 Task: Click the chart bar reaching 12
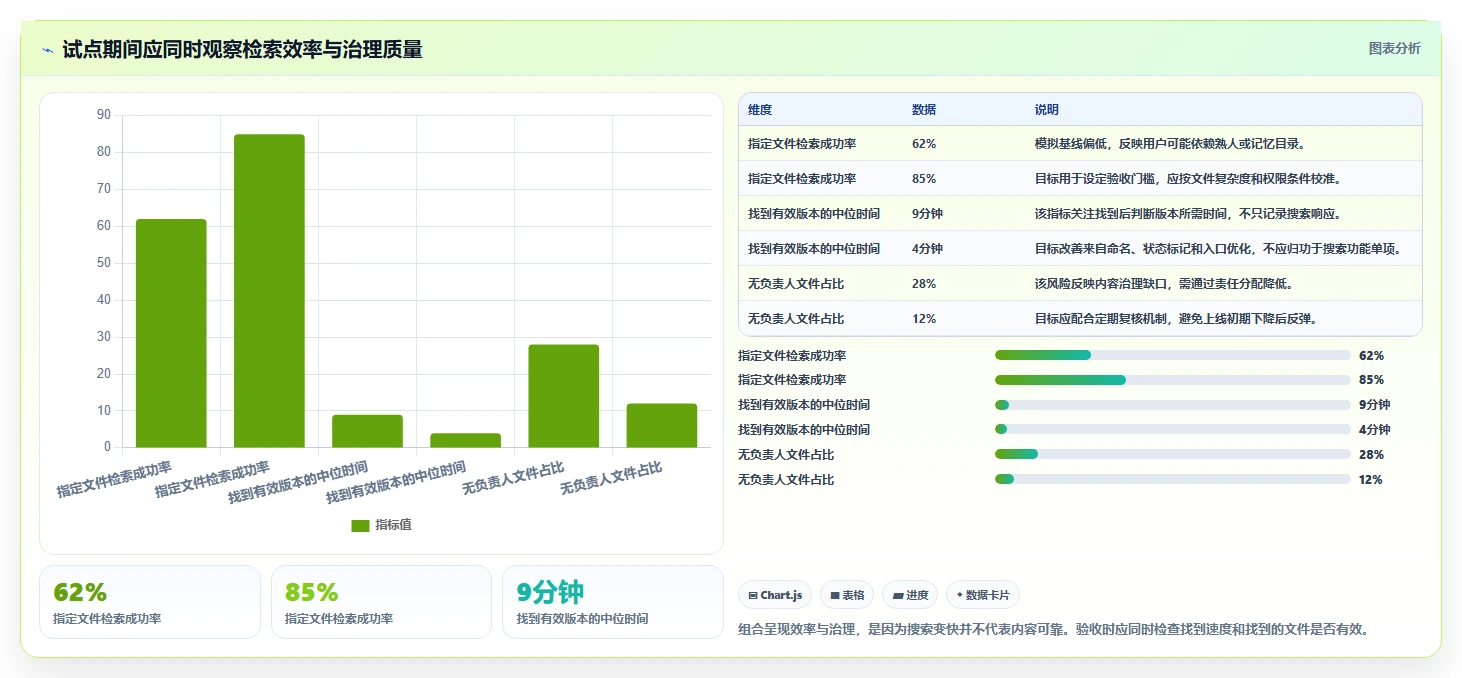661,425
